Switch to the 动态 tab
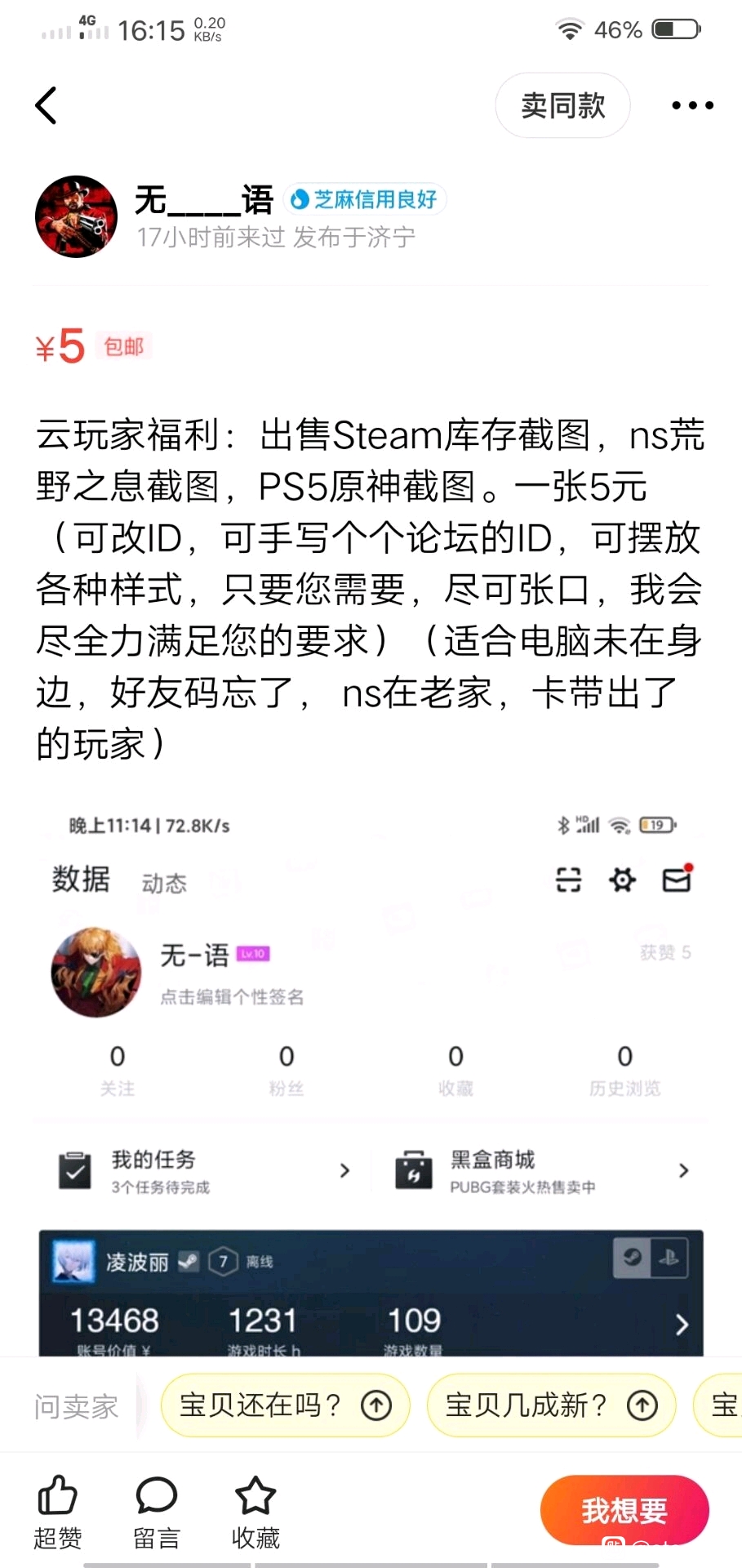Screen dimensions: 742x1568 [x=164, y=883]
